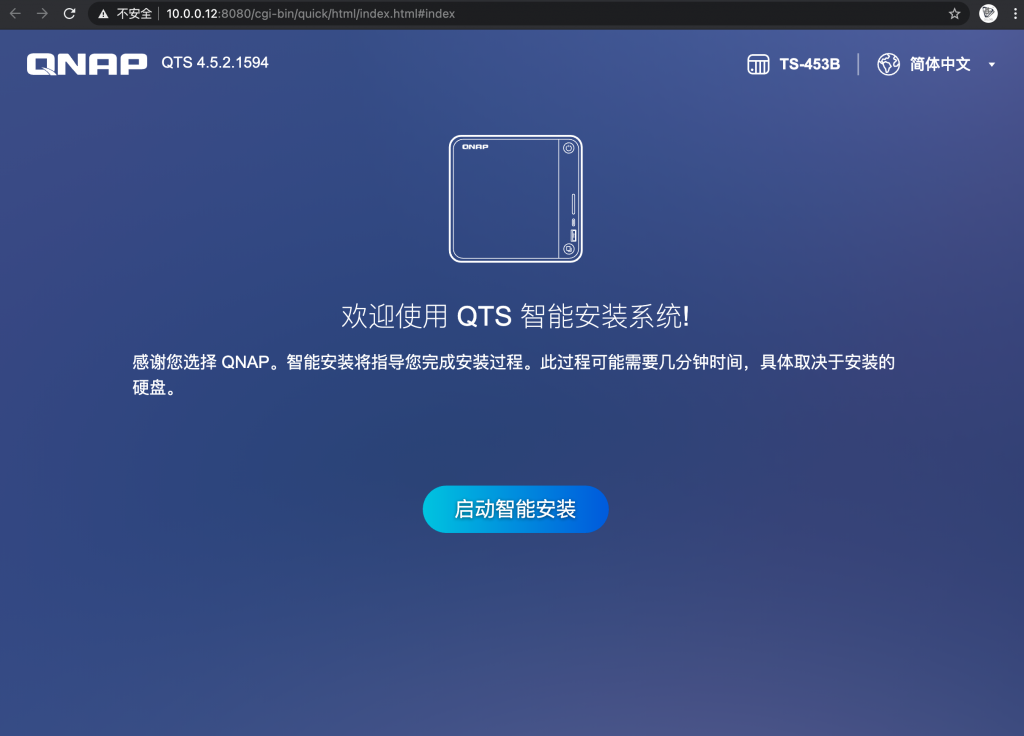Click the globe language icon
The image size is (1024, 736).
(x=888, y=64)
